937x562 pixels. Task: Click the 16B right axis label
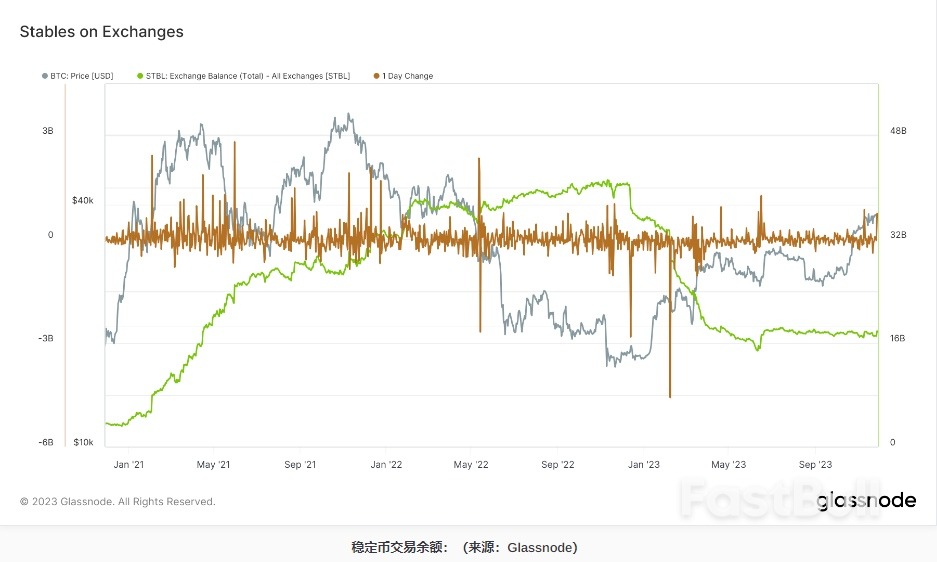(897, 338)
